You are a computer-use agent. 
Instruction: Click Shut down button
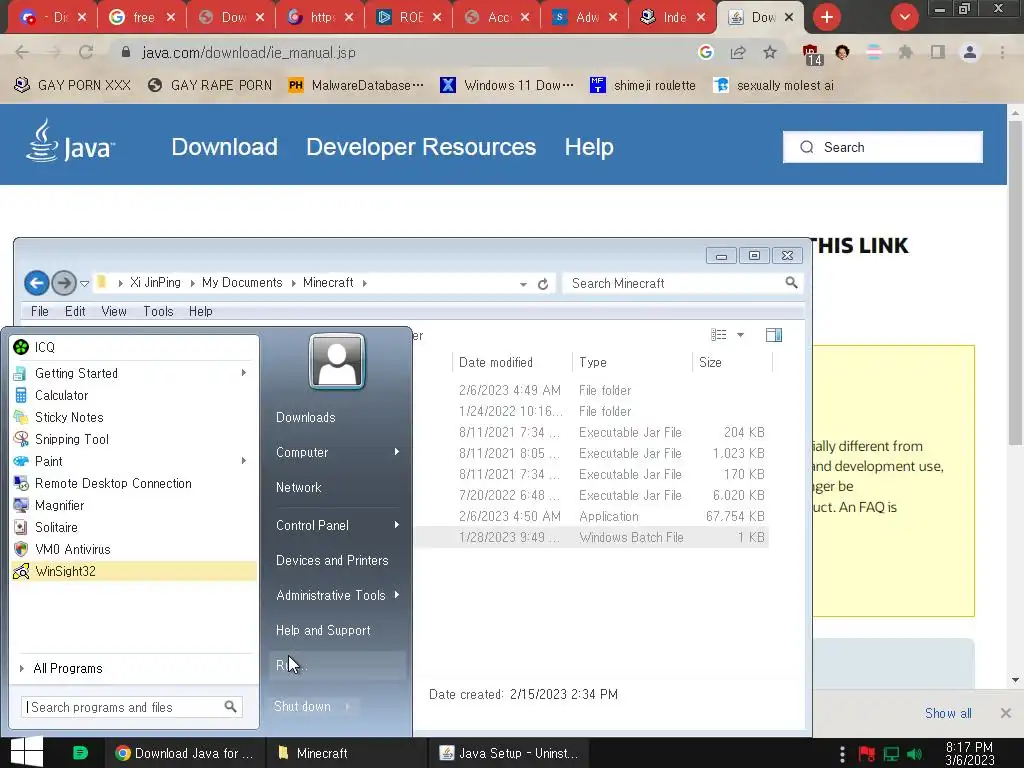302,707
